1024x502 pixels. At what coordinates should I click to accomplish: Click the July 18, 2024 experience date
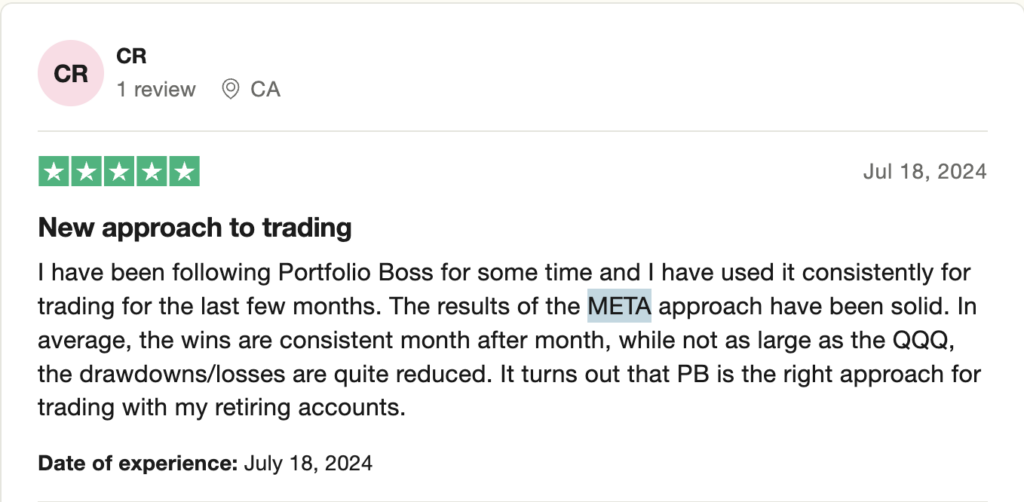(x=308, y=463)
